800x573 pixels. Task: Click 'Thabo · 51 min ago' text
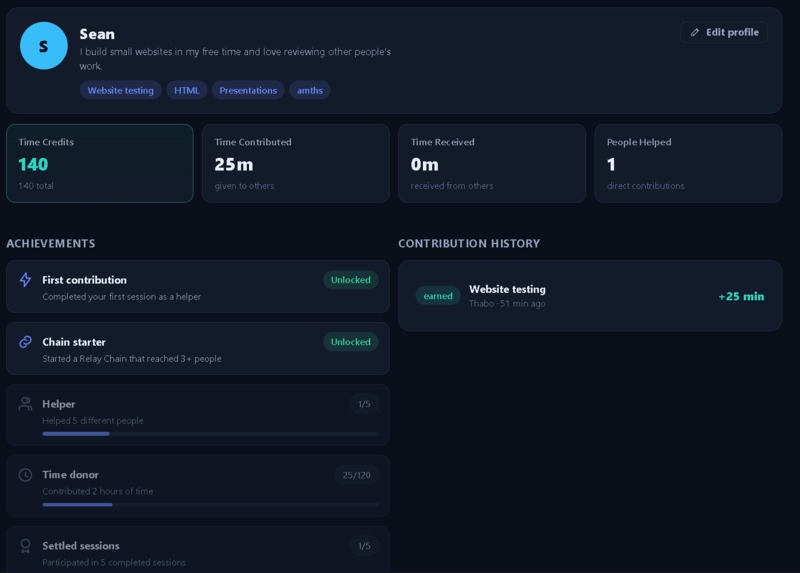507,304
